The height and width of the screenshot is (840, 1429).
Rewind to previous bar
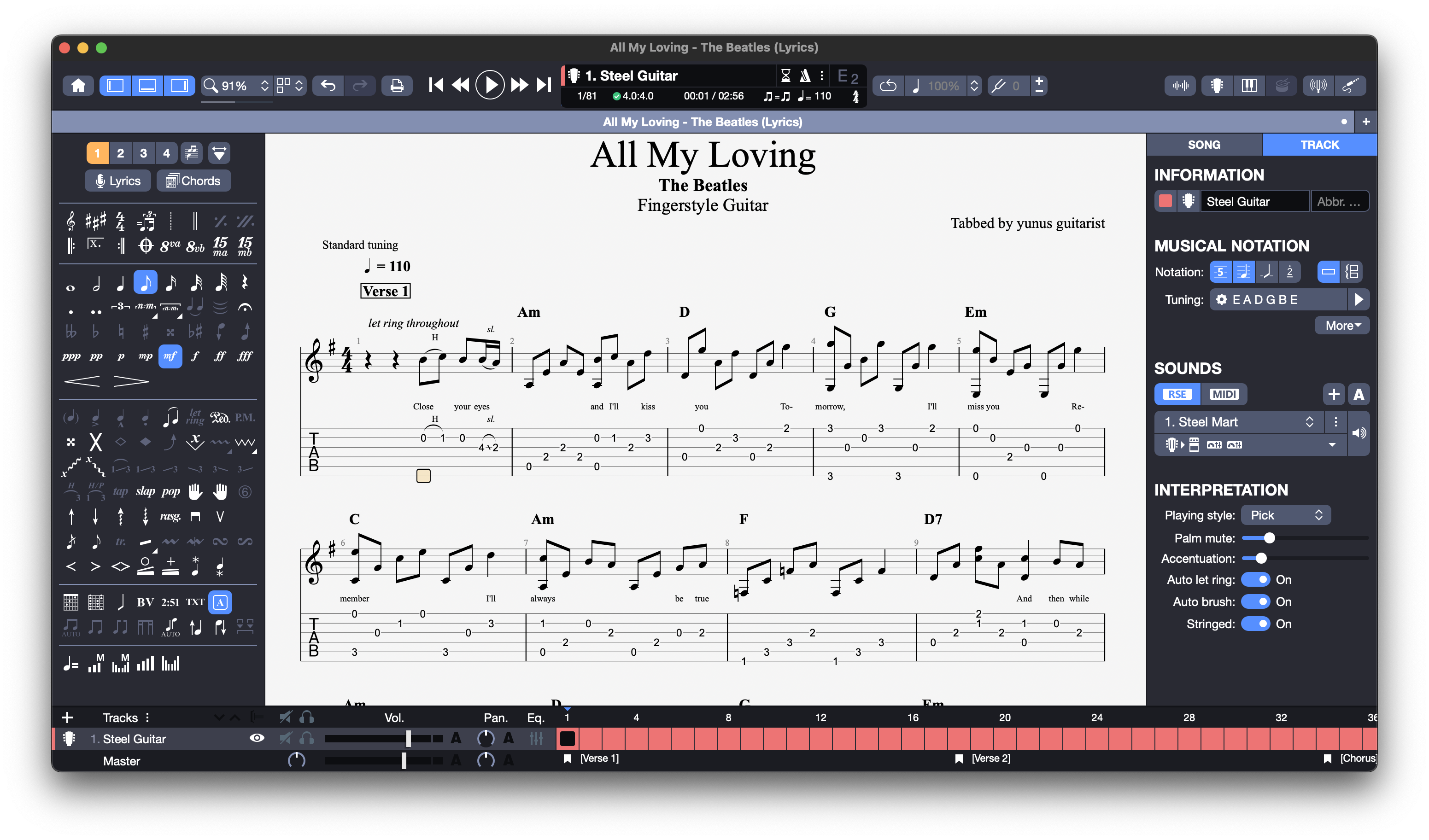(x=461, y=85)
